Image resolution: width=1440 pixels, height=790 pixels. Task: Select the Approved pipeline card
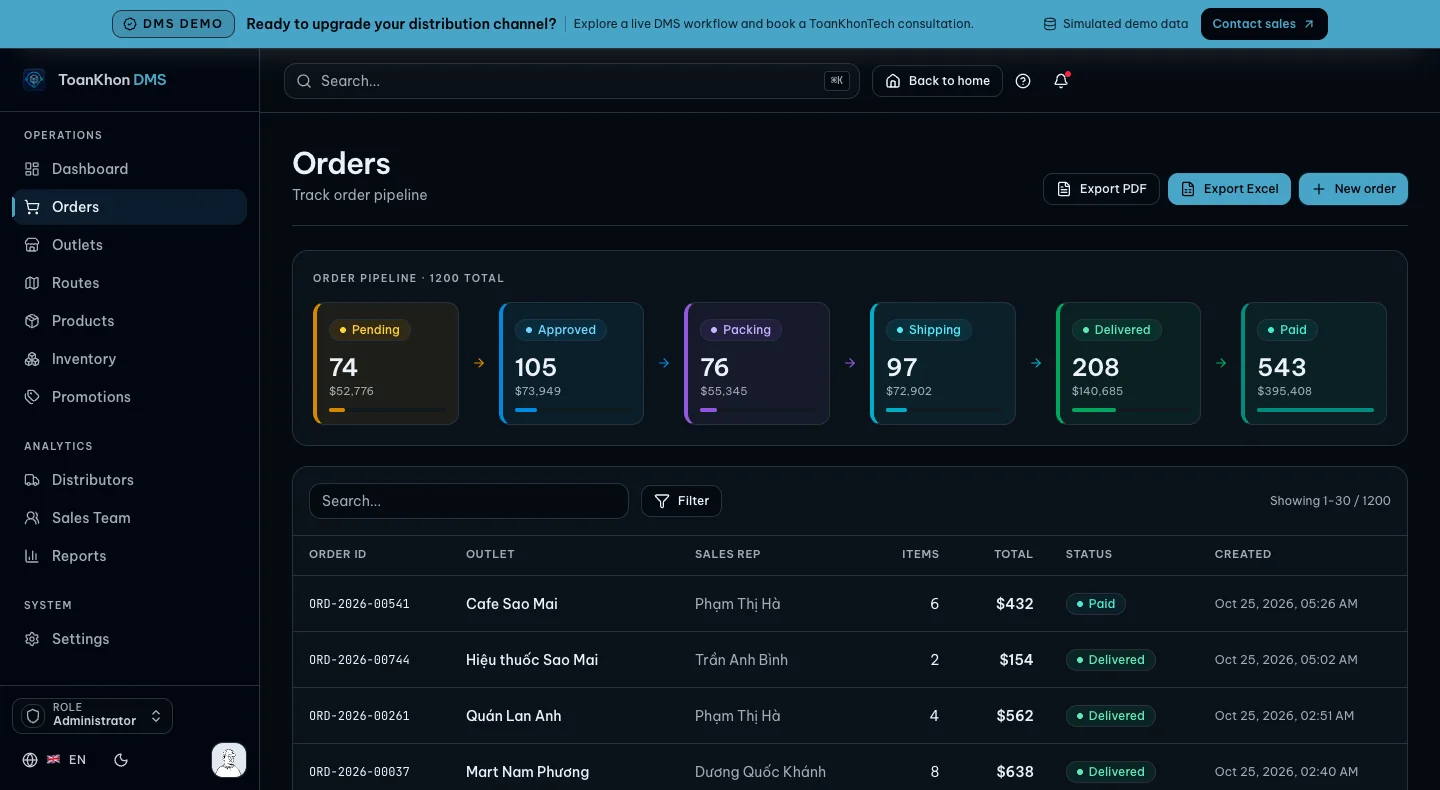[571, 363]
